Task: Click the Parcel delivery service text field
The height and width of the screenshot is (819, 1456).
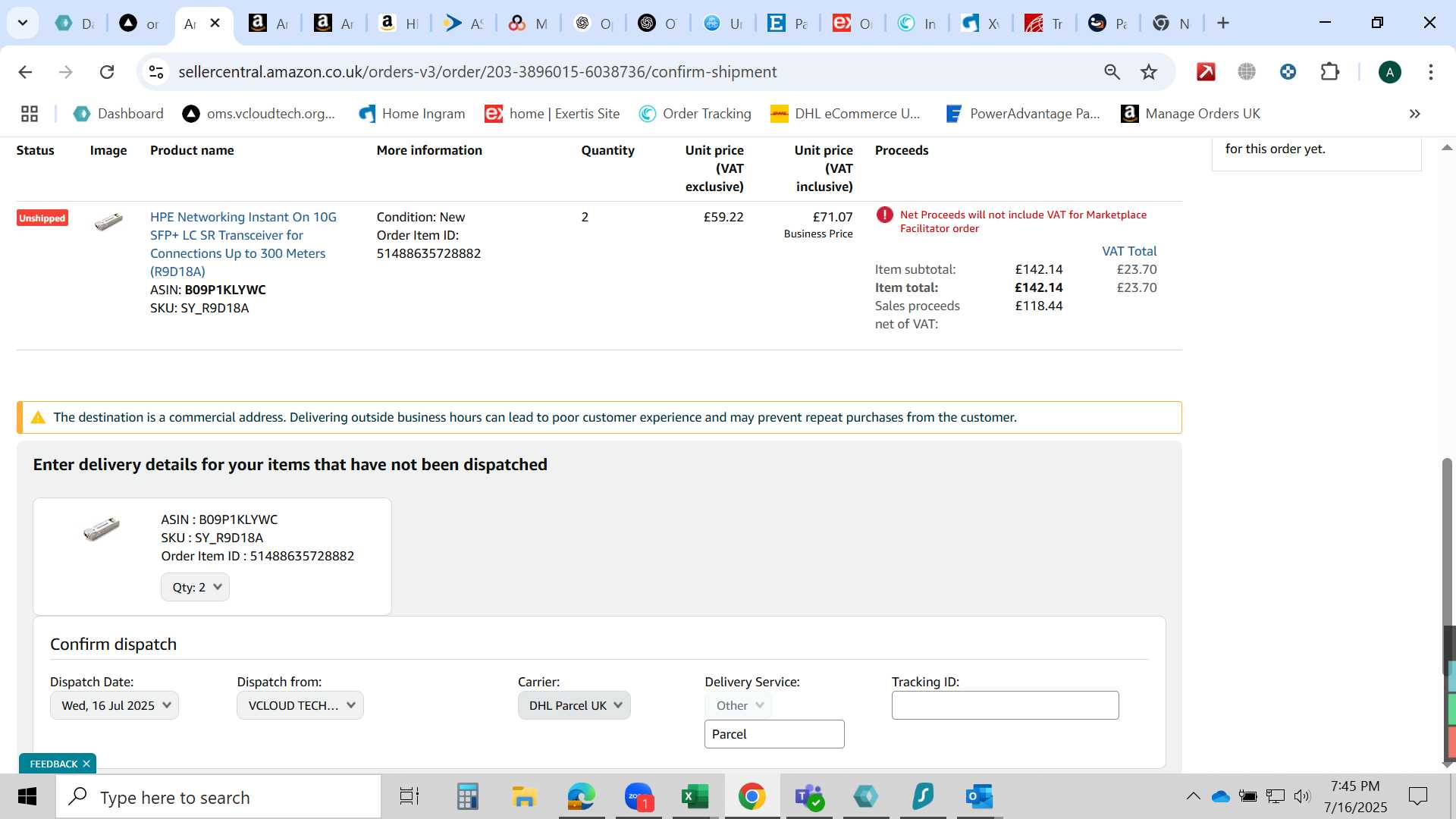Action: point(774,734)
